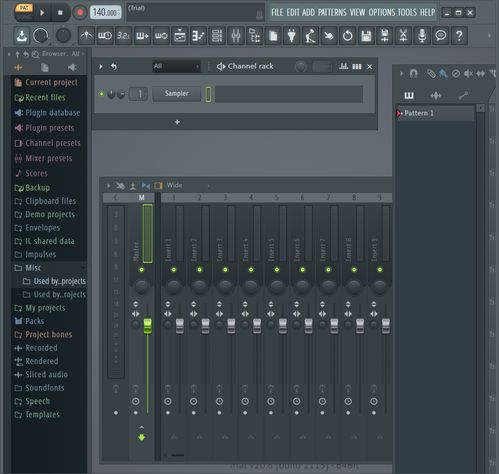
Task: Click the Master volume fader
Action: pyautogui.click(x=147, y=326)
